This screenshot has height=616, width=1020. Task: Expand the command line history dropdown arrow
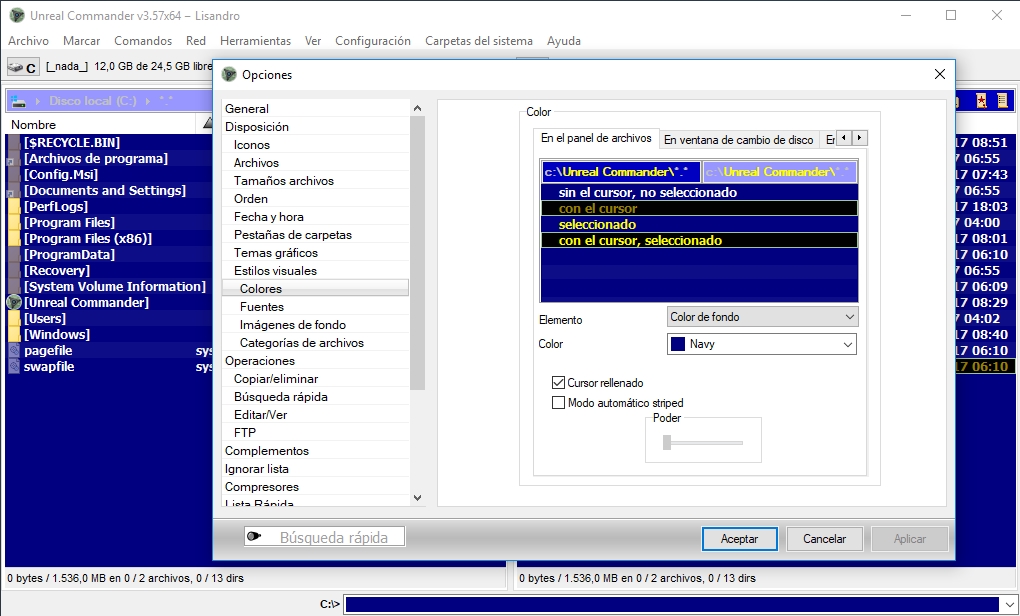[1009, 604]
